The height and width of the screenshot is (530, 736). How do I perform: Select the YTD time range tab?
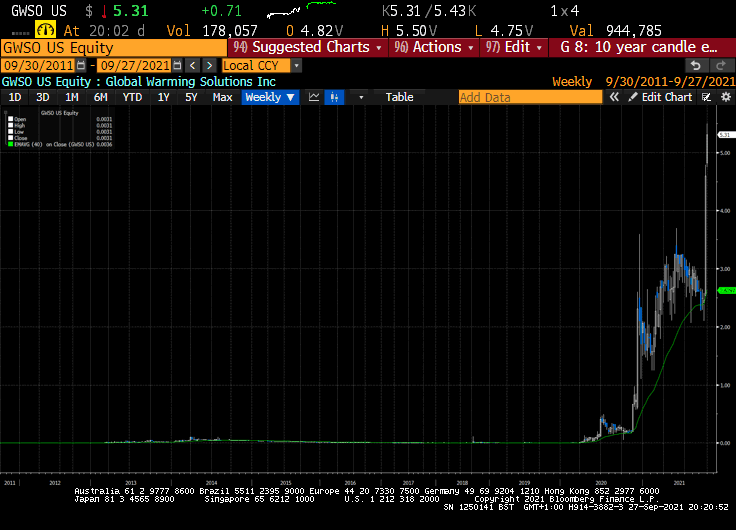[132, 97]
